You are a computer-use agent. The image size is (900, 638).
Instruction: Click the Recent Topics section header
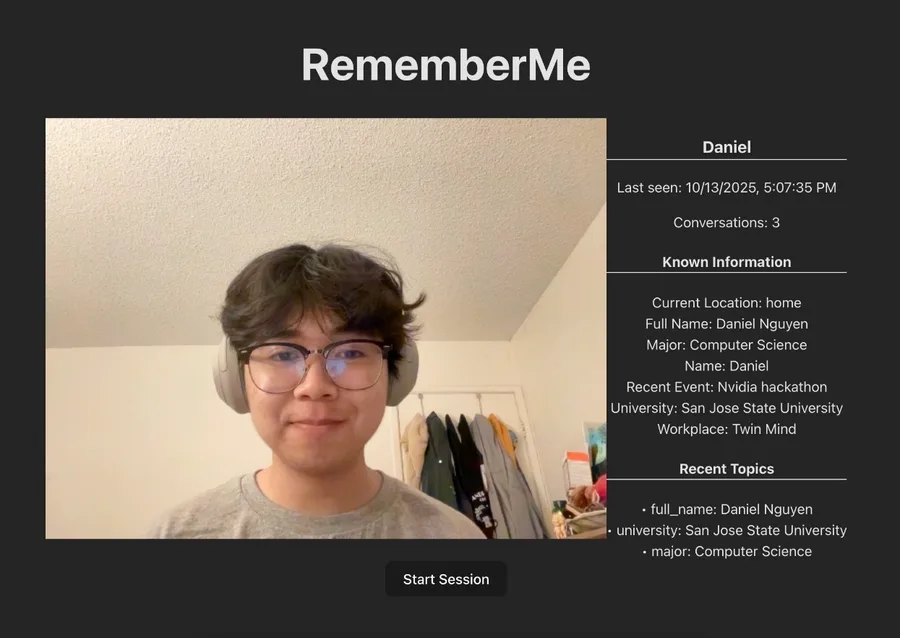(726, 469)
